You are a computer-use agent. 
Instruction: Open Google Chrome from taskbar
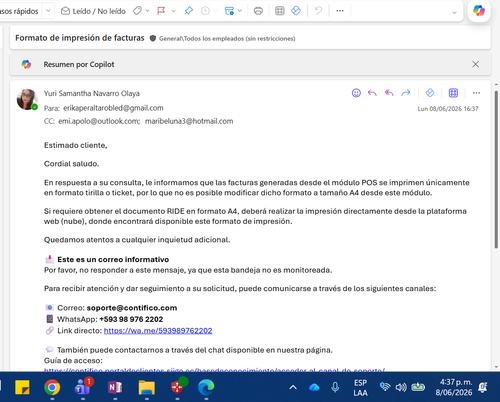(x=52, y=387)
